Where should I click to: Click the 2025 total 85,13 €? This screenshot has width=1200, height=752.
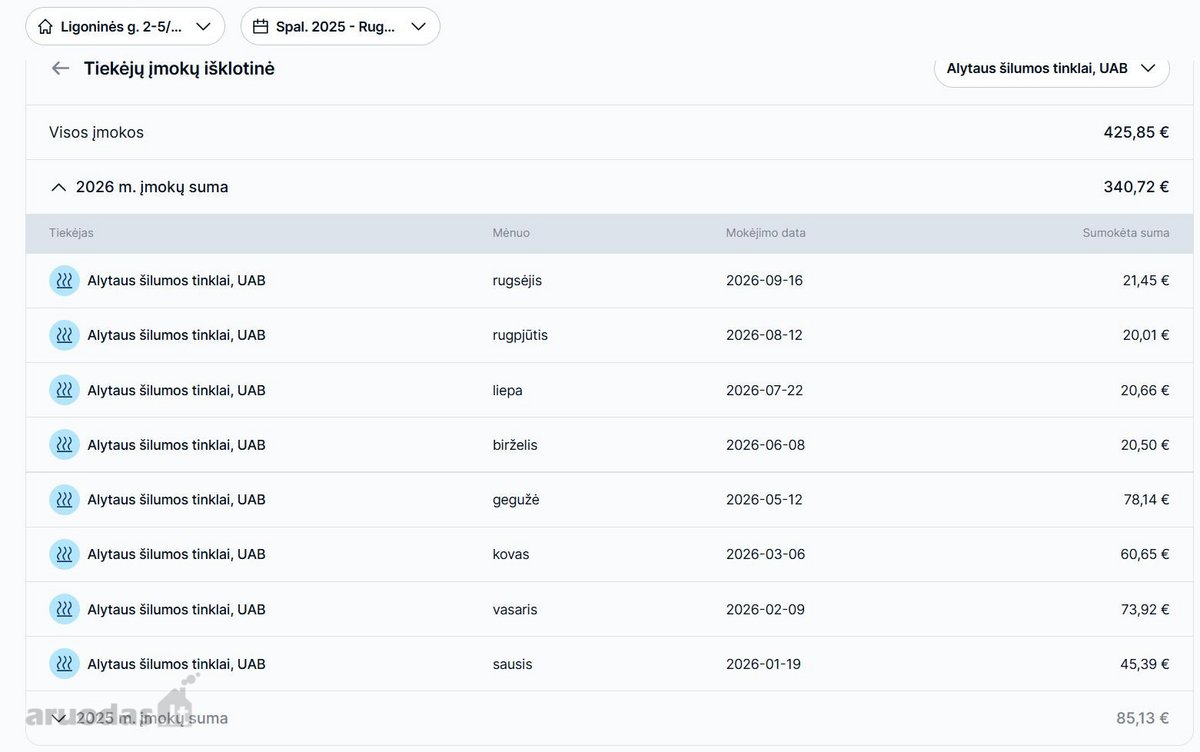[x=1143, y=718]
